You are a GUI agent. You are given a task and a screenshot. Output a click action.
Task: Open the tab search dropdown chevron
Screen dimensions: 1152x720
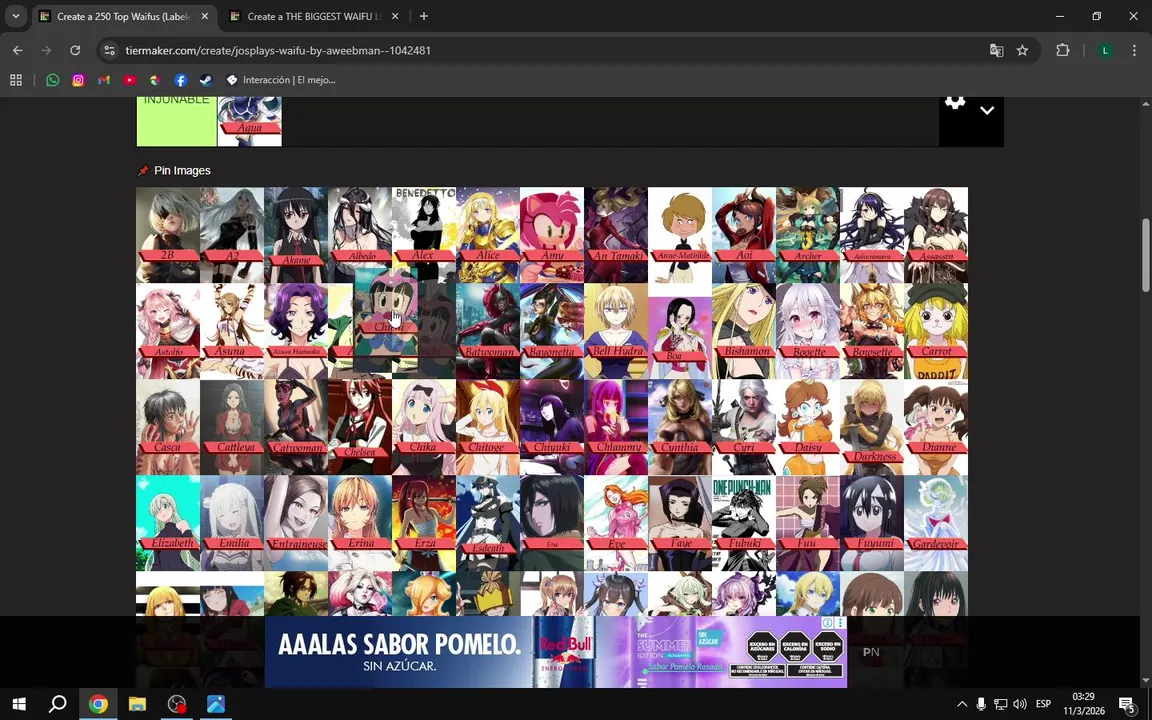pos(15,16)
